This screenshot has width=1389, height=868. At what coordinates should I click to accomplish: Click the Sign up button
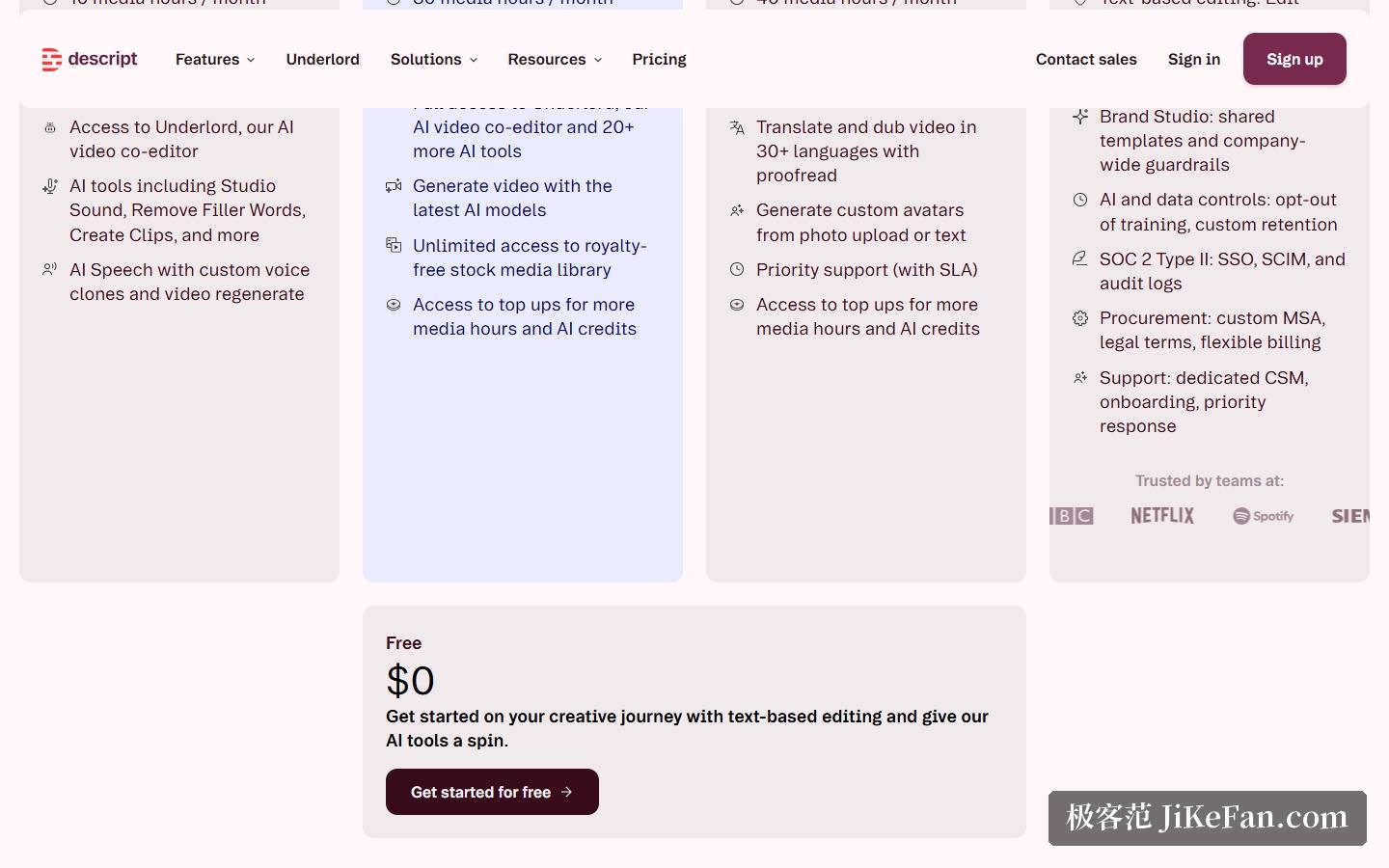[1294, 59]
